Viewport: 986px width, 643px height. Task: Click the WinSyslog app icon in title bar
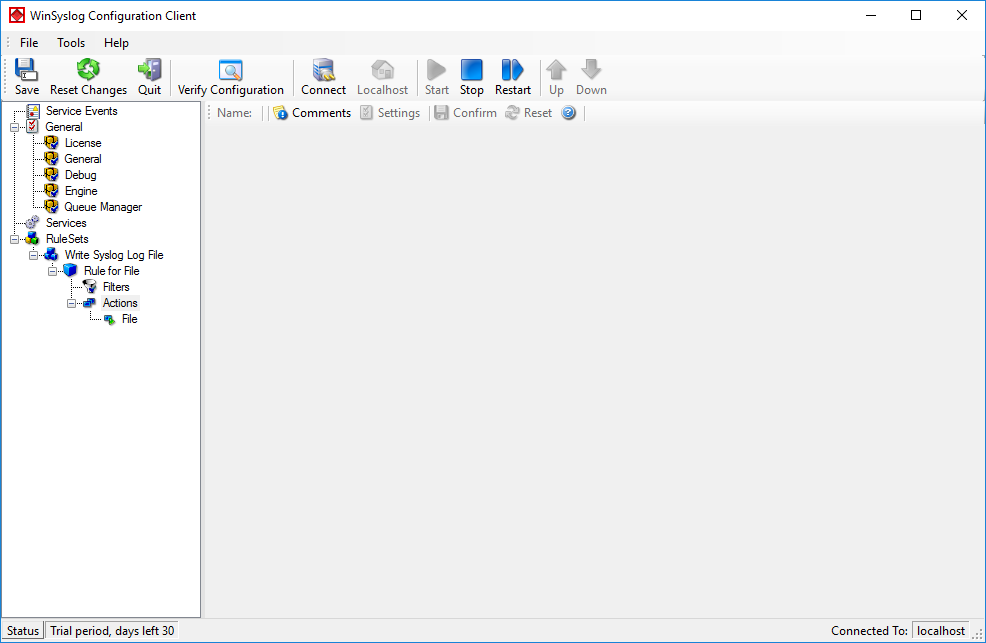pyautogui.click(x=16, y=15)
